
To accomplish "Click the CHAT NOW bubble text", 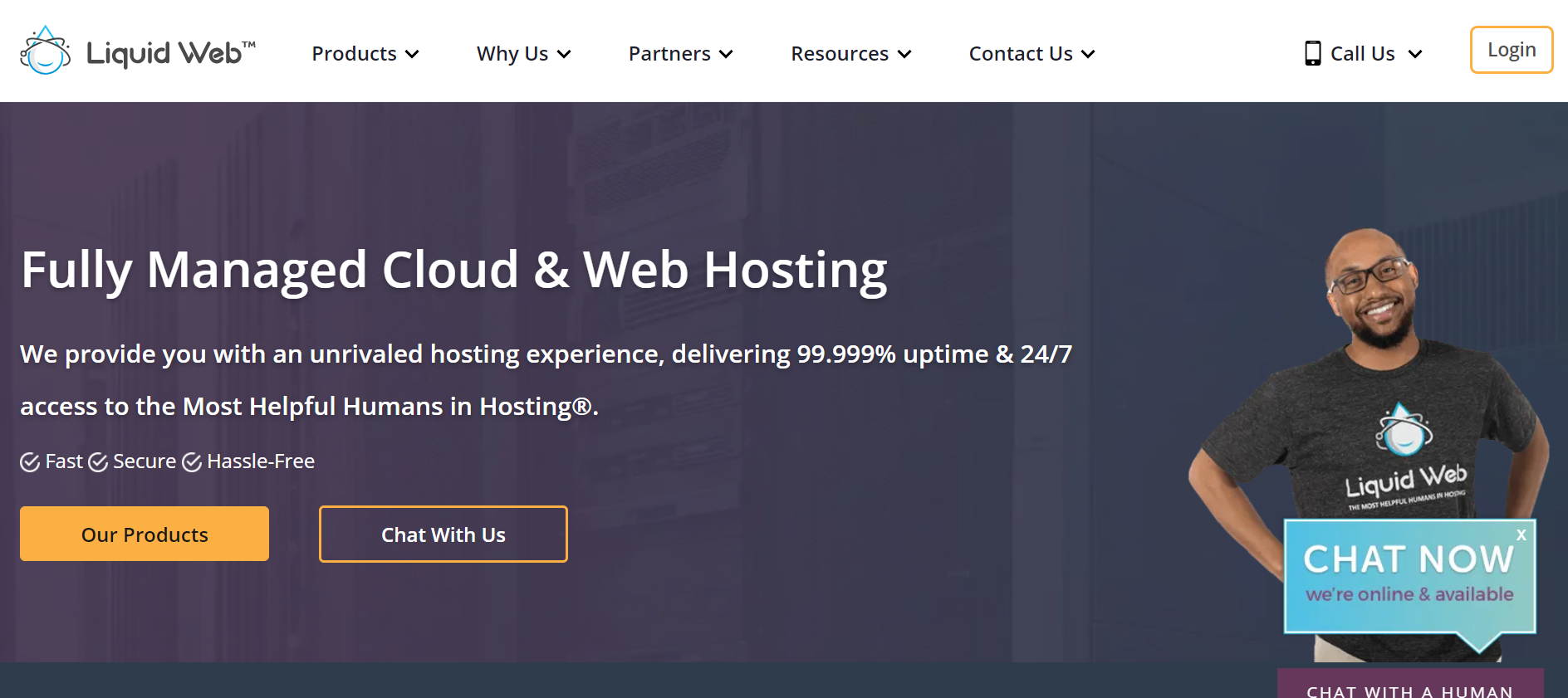I will 1409,559.
